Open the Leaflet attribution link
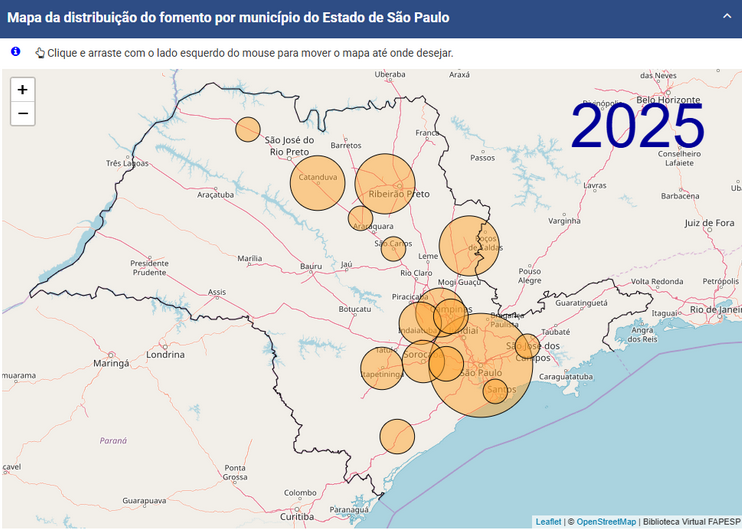This screenshot has width=742, height=532. click(x=548, y=522)
